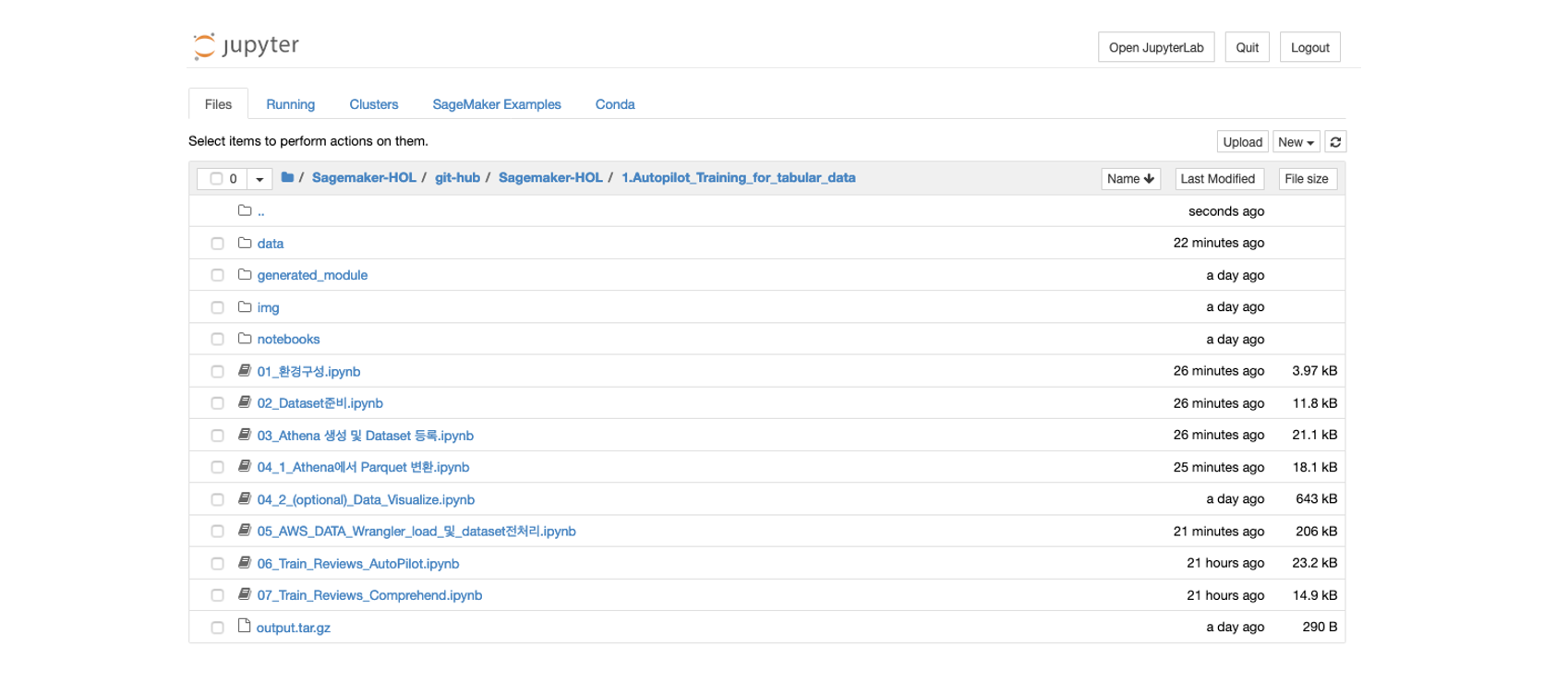Switch to the Files tab
This screenshot has width=1568, height=694.
(218, 104)
